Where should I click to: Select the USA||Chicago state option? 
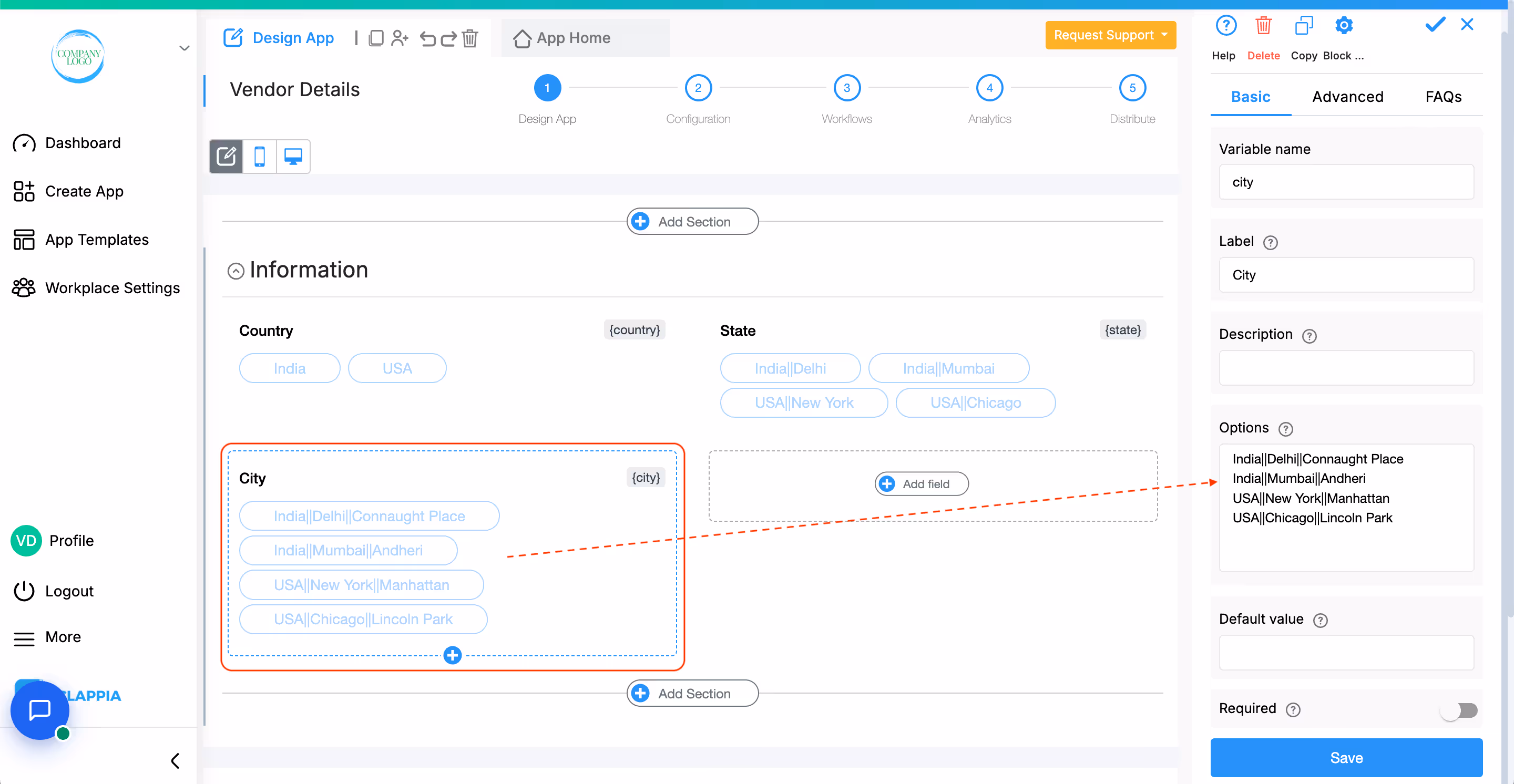(975, 403)
